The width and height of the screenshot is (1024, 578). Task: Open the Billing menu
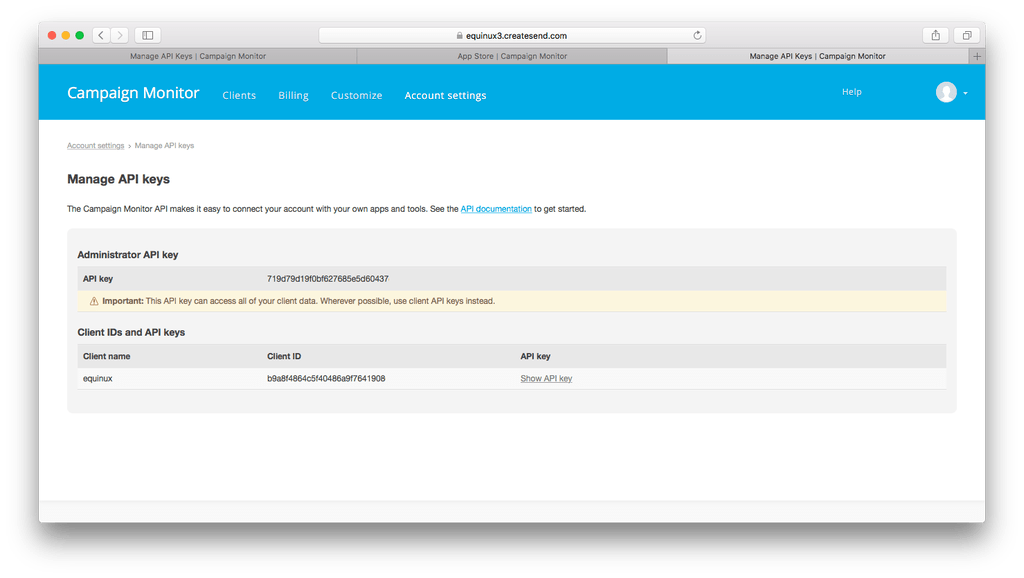(293, 95)
